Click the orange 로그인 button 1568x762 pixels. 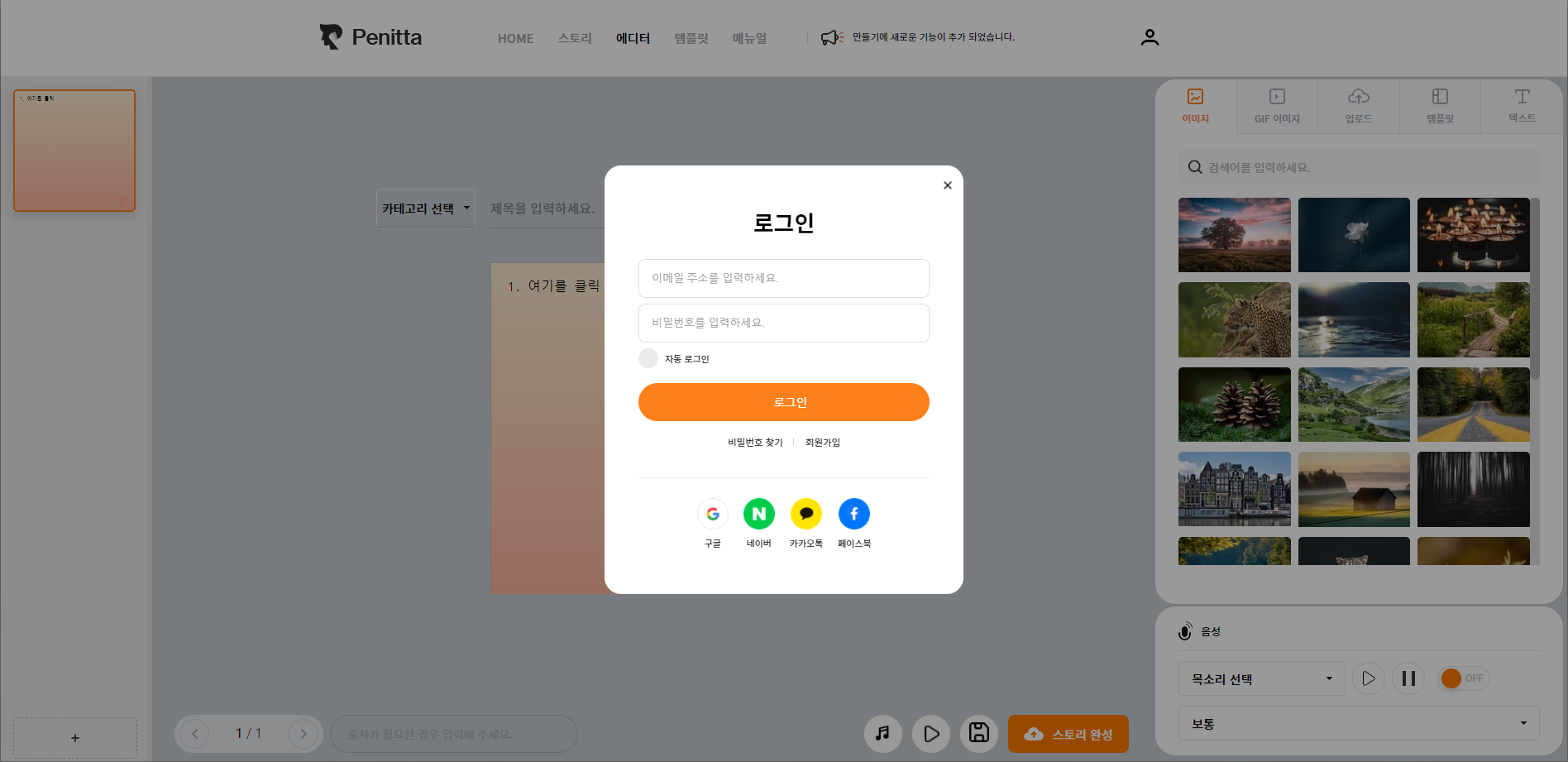784,402
